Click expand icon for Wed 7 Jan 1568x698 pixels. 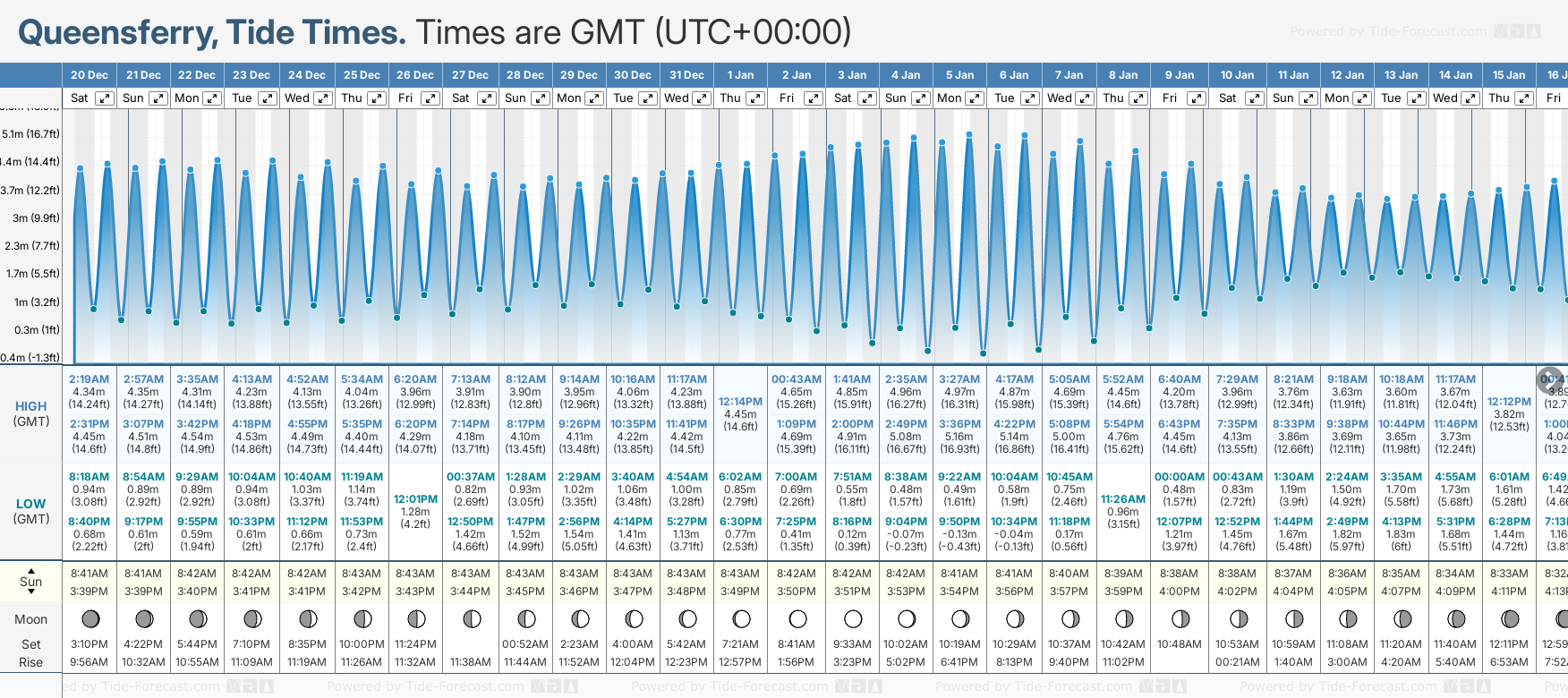click(x=1084, y=98)
